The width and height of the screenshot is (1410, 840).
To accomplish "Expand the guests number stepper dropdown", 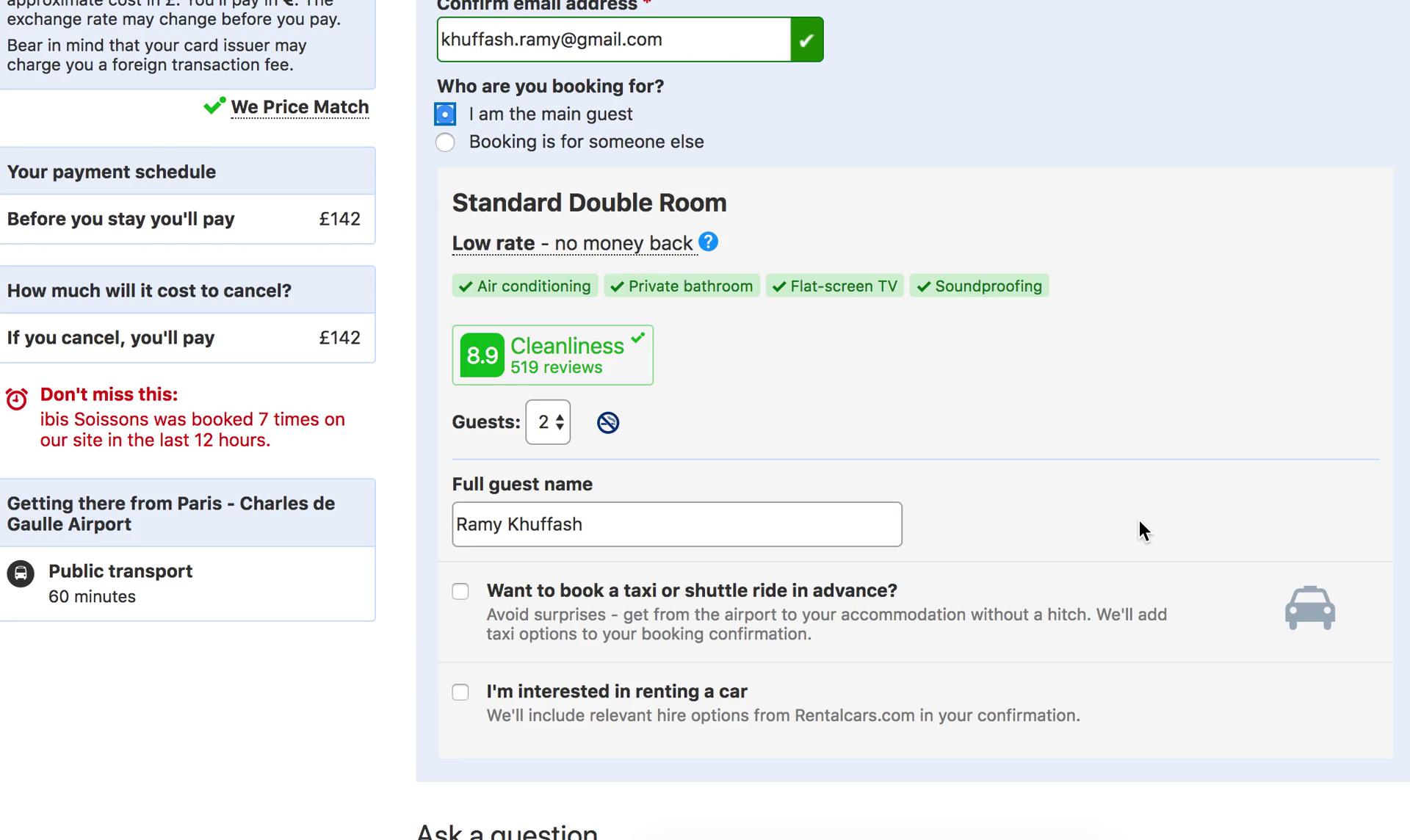I will (548, 421).
